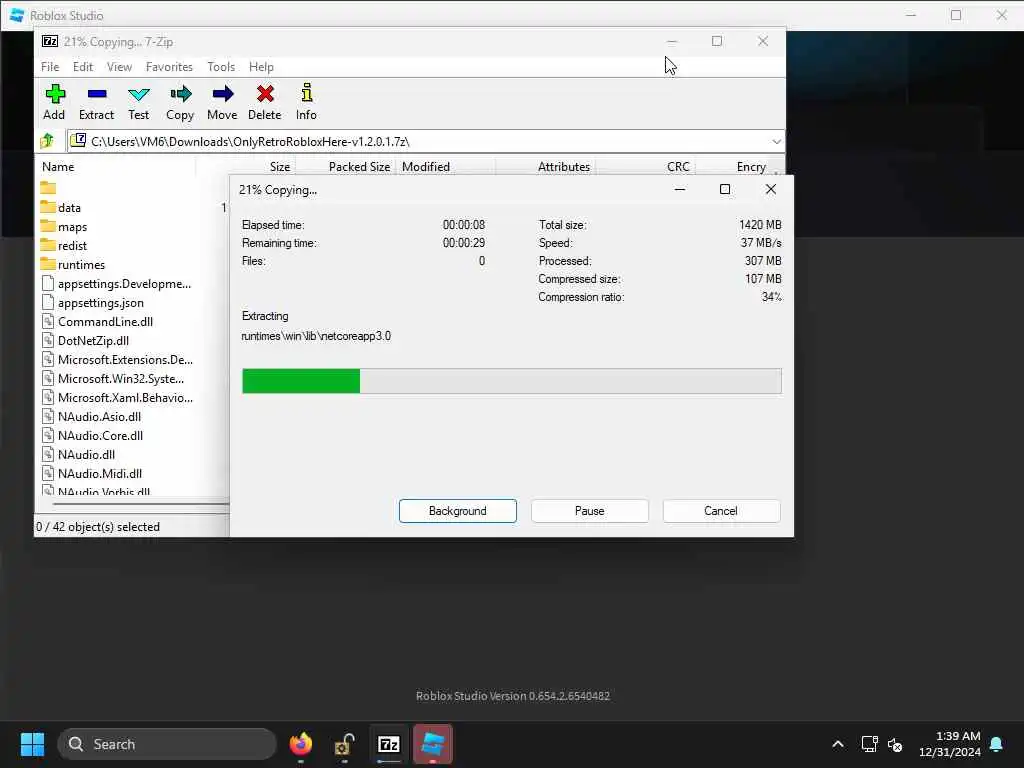Screen dimensions: 1024x768
Task: Sort by the Packed Size column header
Action: (x=359, y=167)
